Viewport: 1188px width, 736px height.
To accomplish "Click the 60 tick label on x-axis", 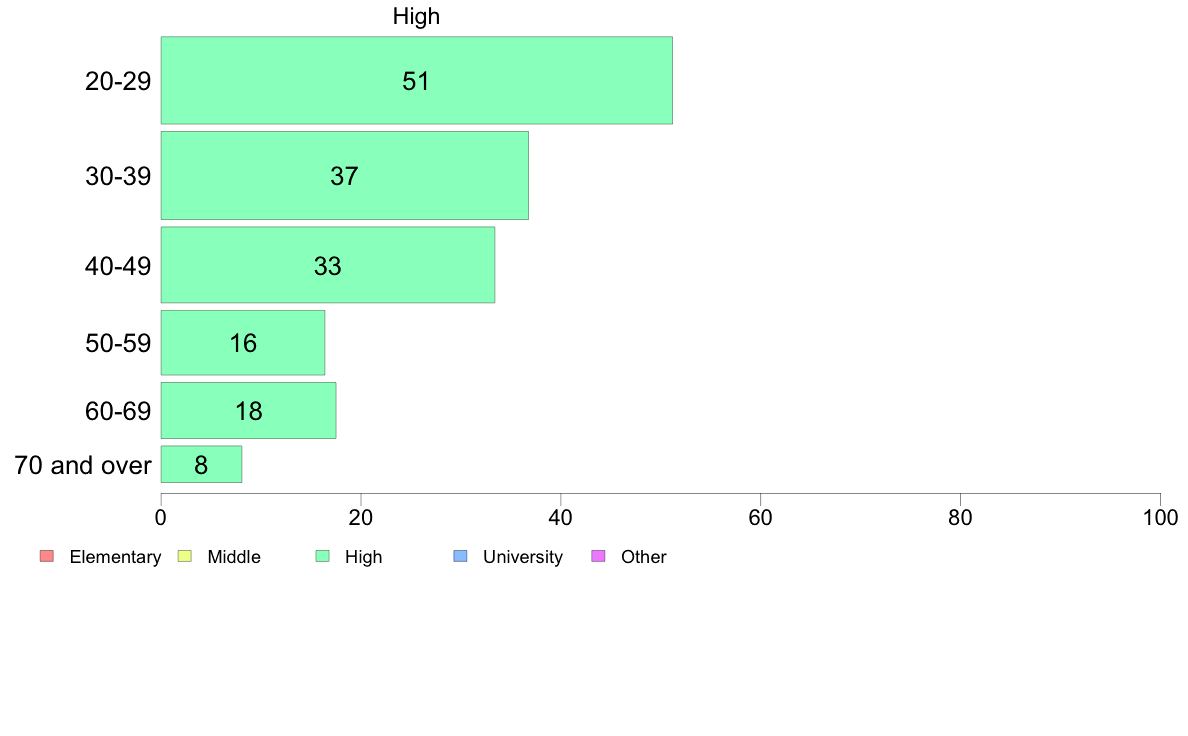I will coord(760,518).
